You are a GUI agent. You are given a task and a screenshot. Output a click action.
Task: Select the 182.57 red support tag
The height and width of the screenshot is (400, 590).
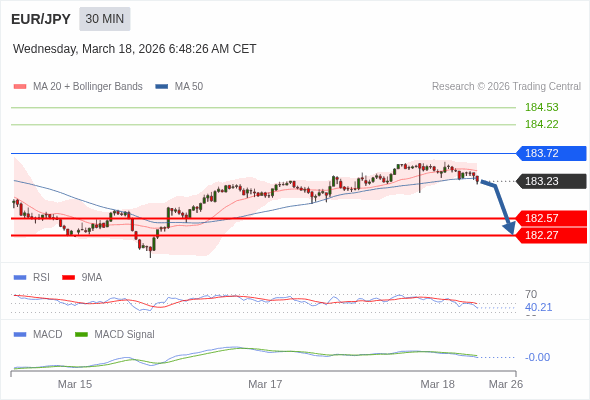(x=552, y=218)
